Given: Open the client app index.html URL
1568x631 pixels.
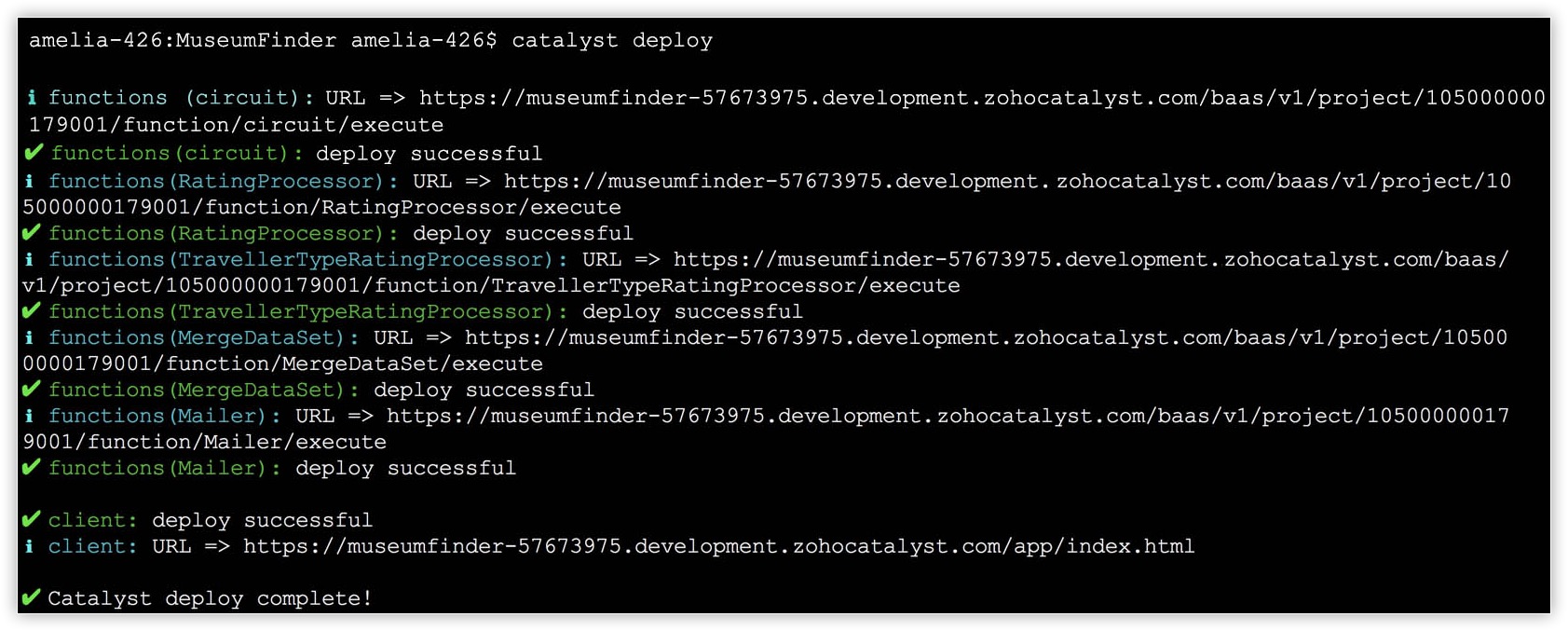Looking at the screenshot, I should (718, 546).
